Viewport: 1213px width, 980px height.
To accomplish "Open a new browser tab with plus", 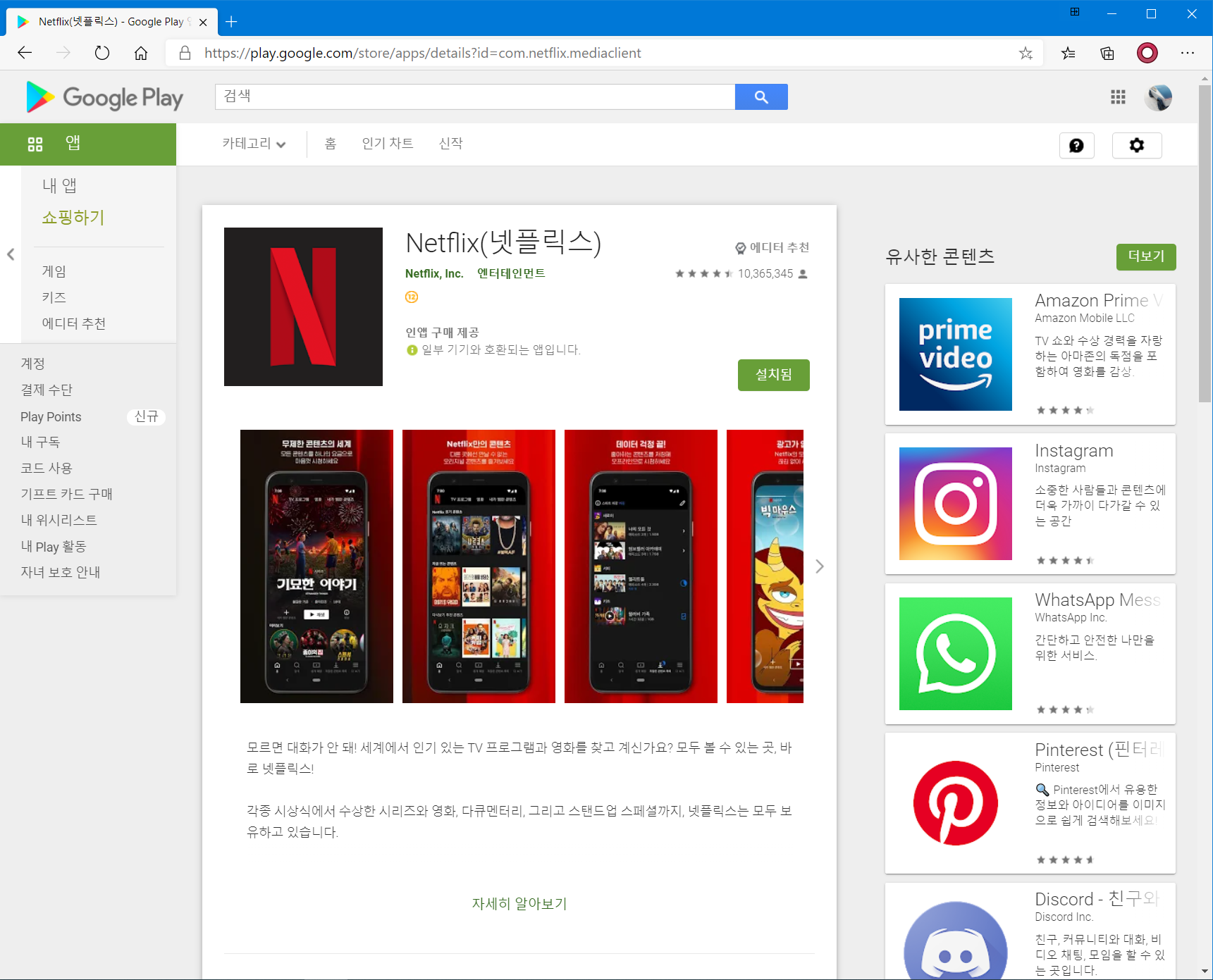I will point(231,22).
